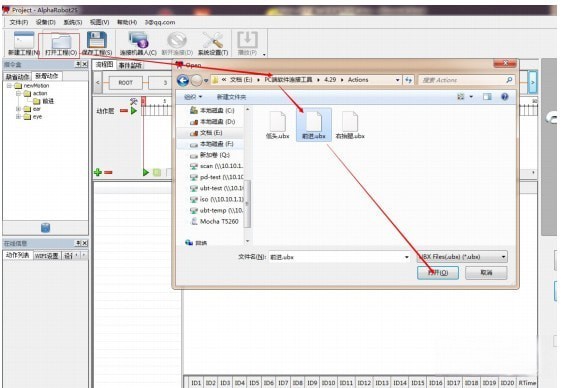The width and height of the screenshot is (561, 388).
Task: Toggle the preview pane icon in dialog toolbar
Action: 487,97
